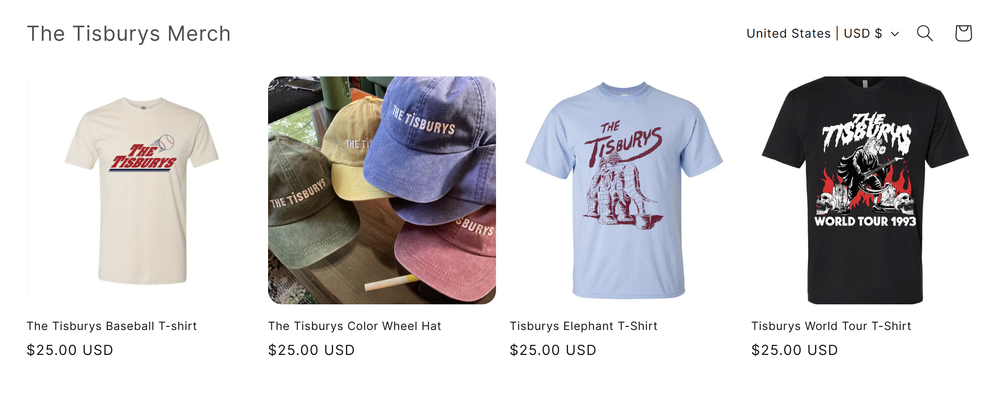1000x404 pixels.
Task: Open the search magnifier icon
Action: coord(925,33)
